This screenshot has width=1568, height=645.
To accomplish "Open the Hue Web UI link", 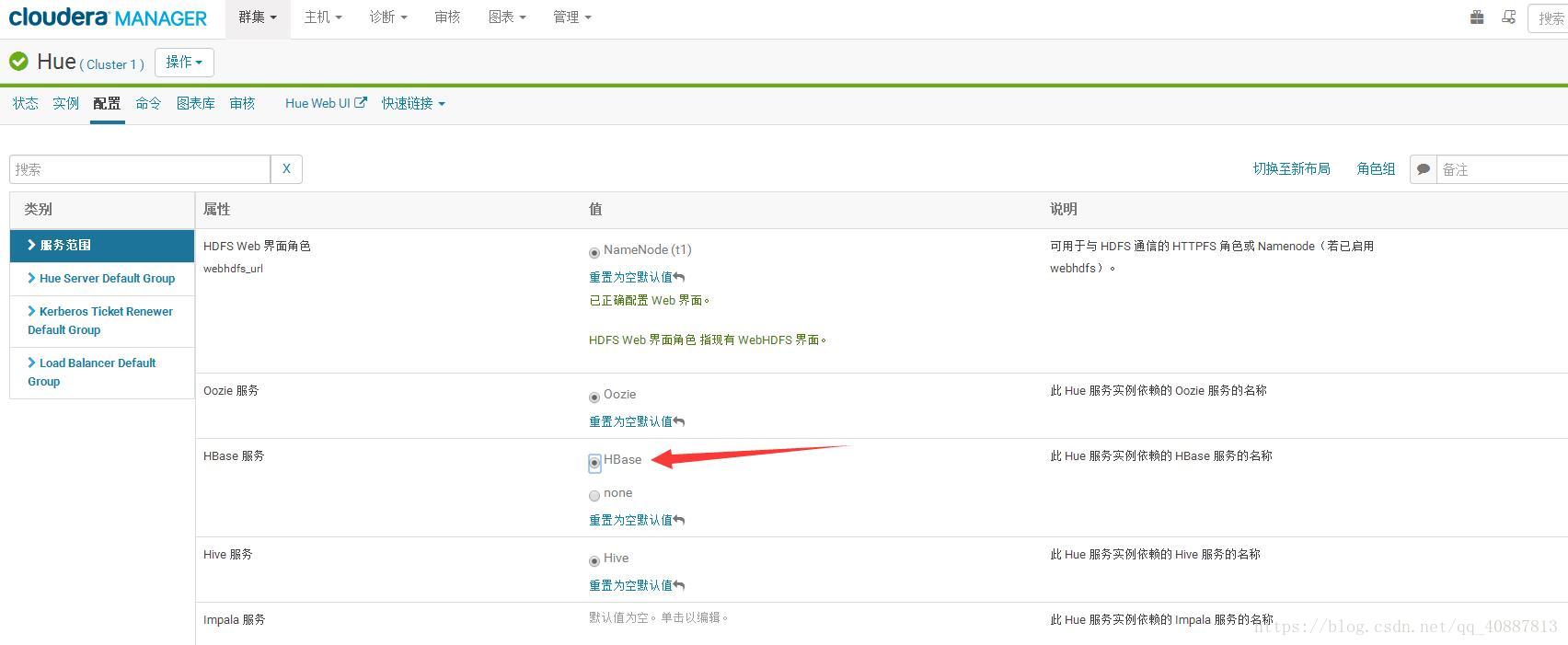I will click(317, 103).
